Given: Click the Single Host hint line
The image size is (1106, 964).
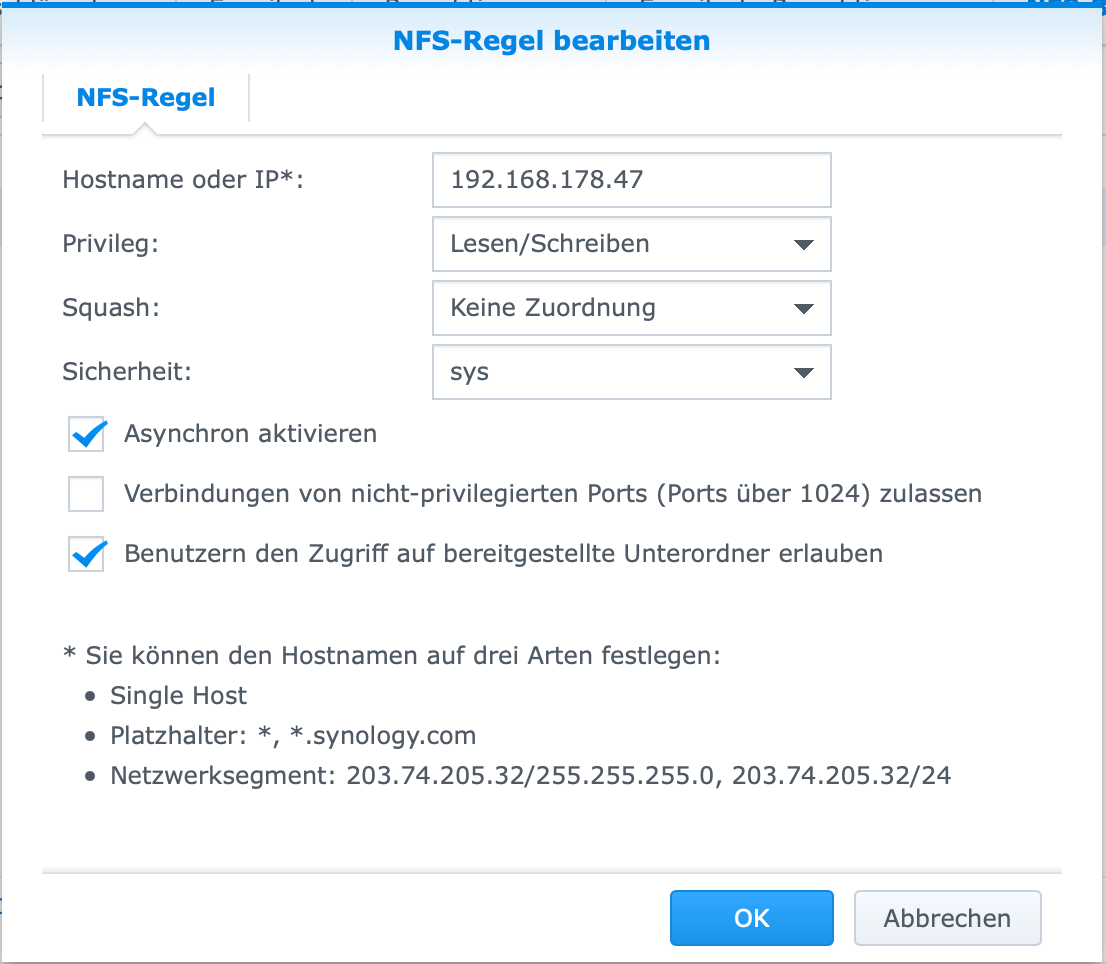Looking at the screenshot, I should (178, 696).
